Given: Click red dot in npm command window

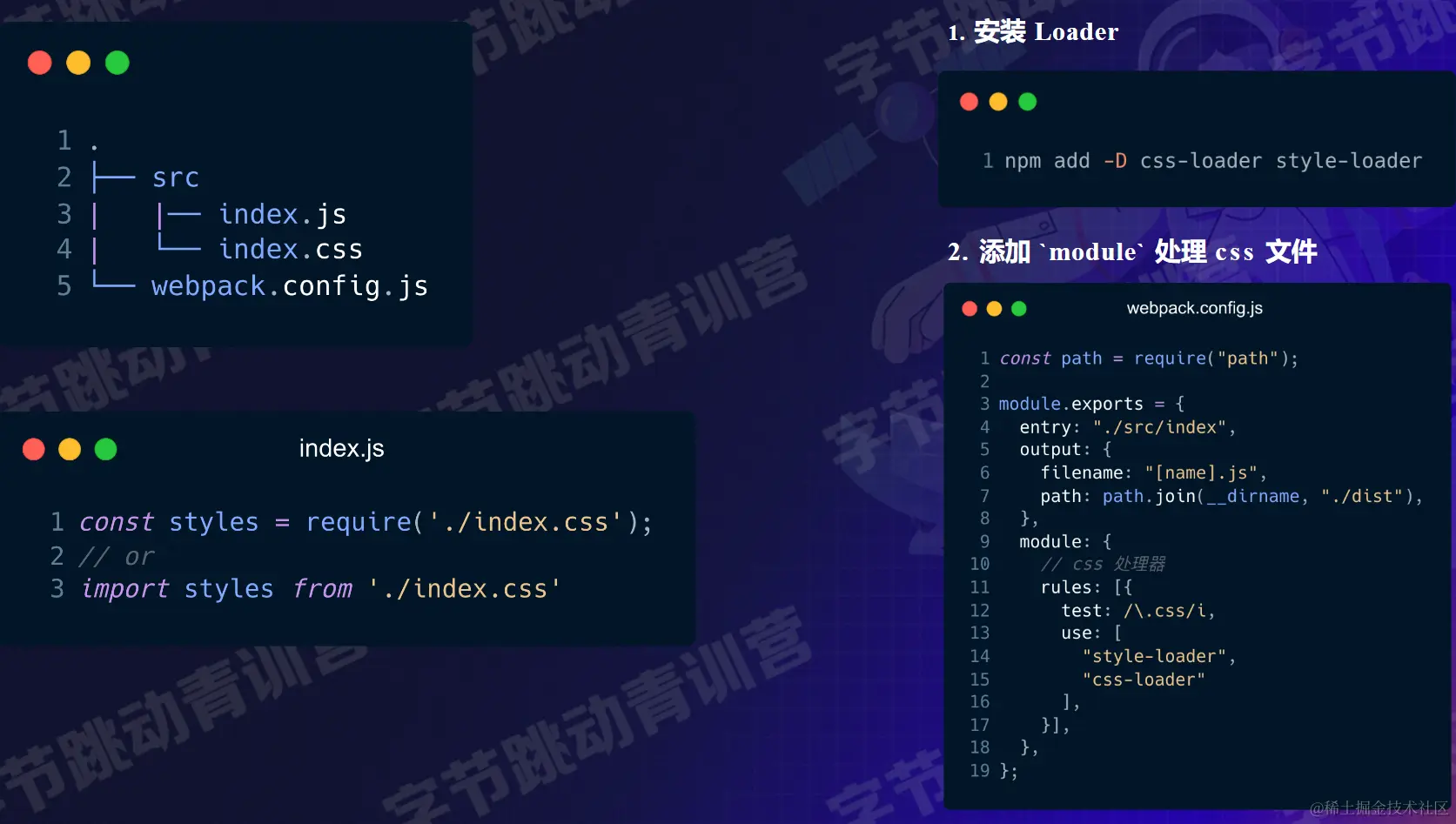Looking at the screenshot, I should tap(969, 102).
